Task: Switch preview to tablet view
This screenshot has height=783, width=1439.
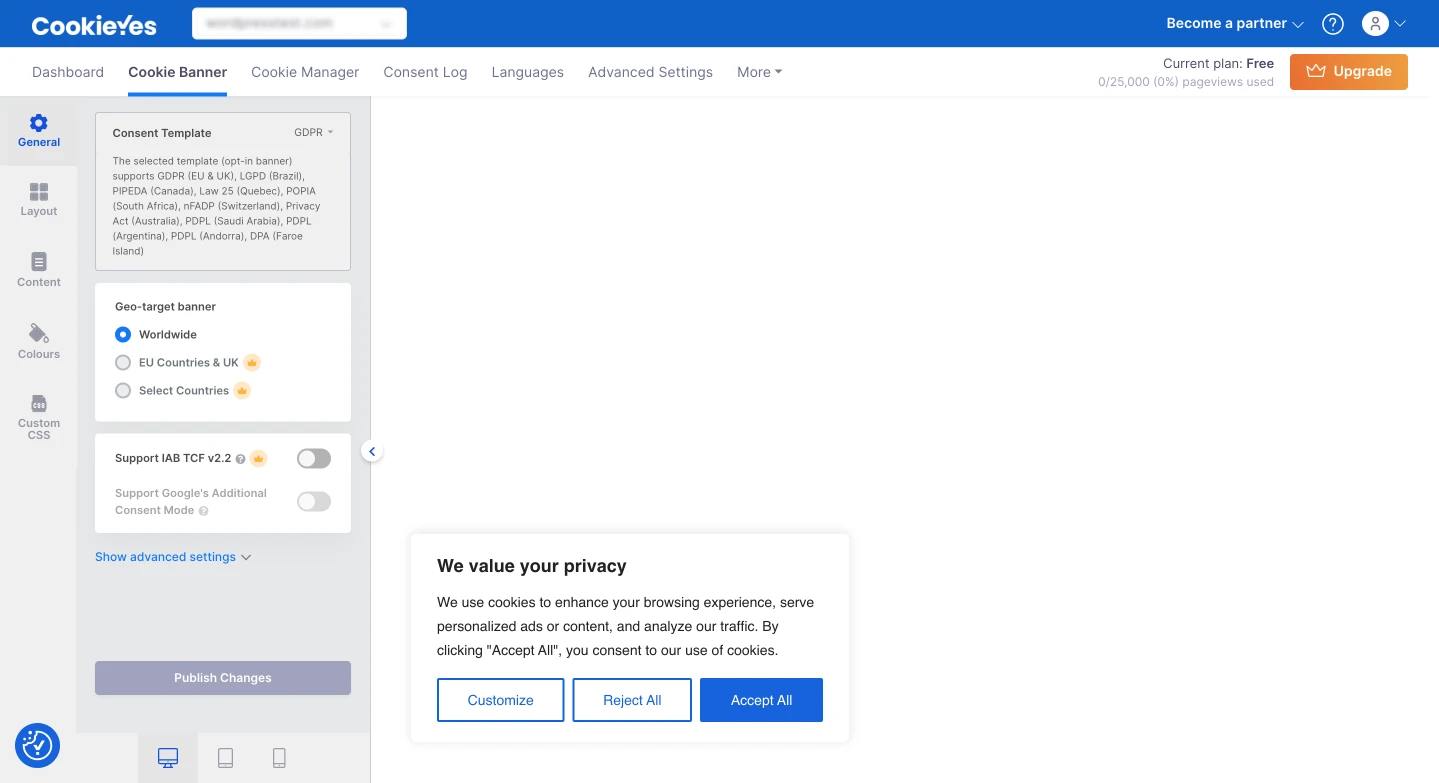Action: tap(225, 757)
